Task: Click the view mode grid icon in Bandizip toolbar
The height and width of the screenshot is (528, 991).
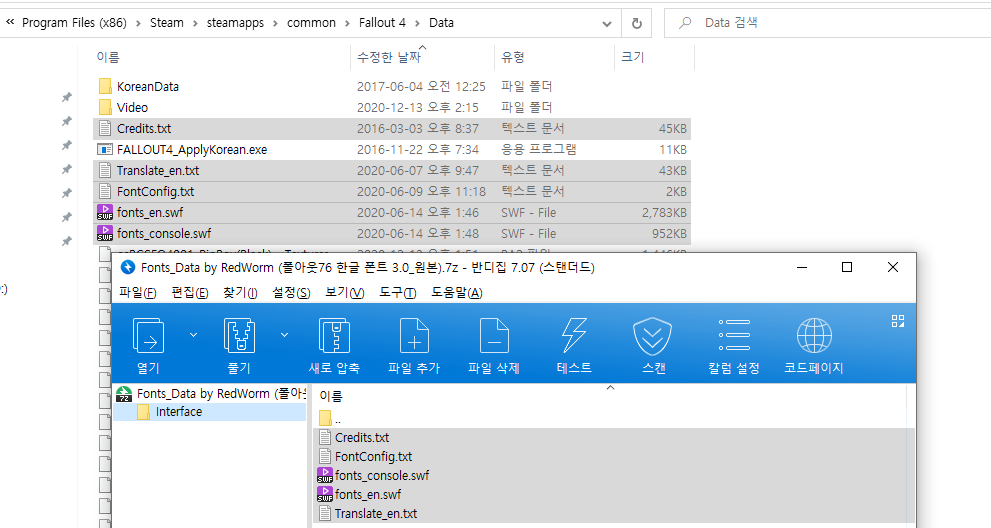Action: (x=897, y=321)
